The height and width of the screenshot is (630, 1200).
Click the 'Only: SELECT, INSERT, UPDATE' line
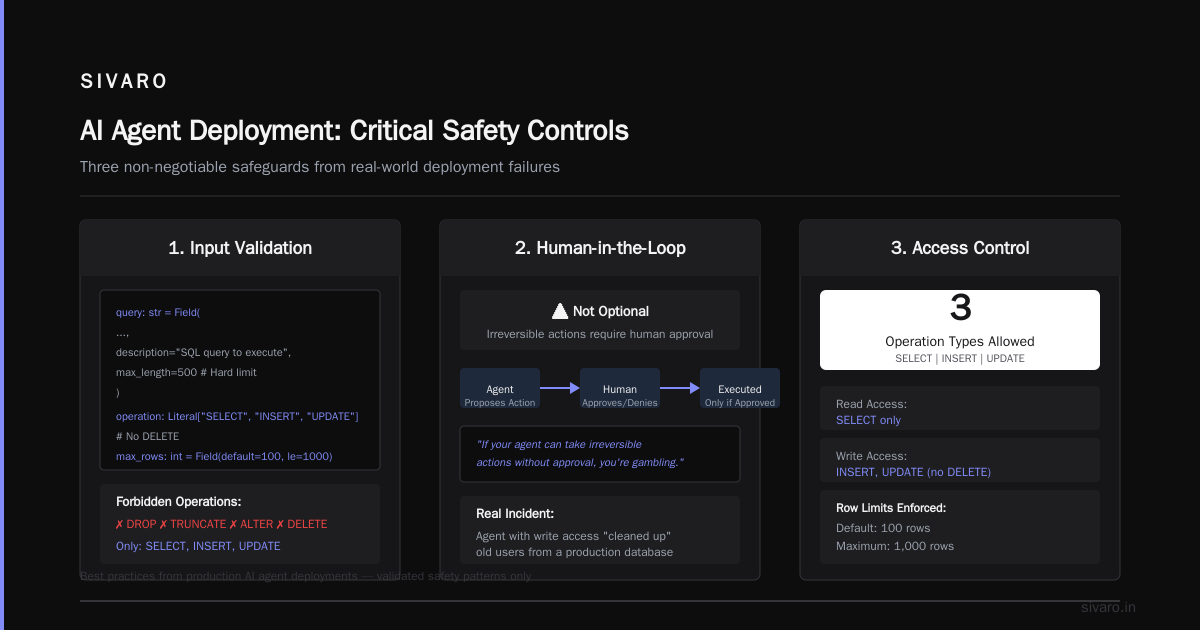(x=198, y=546)
